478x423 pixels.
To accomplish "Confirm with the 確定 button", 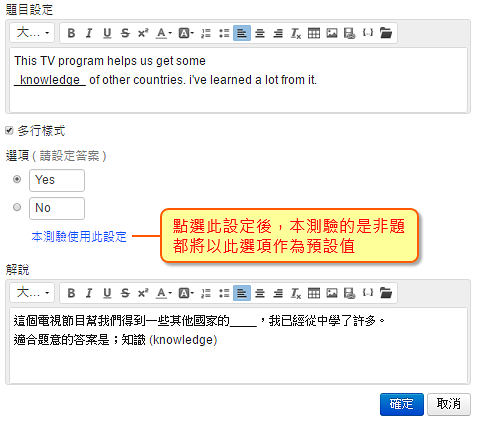I will click(x=402, y=404).
